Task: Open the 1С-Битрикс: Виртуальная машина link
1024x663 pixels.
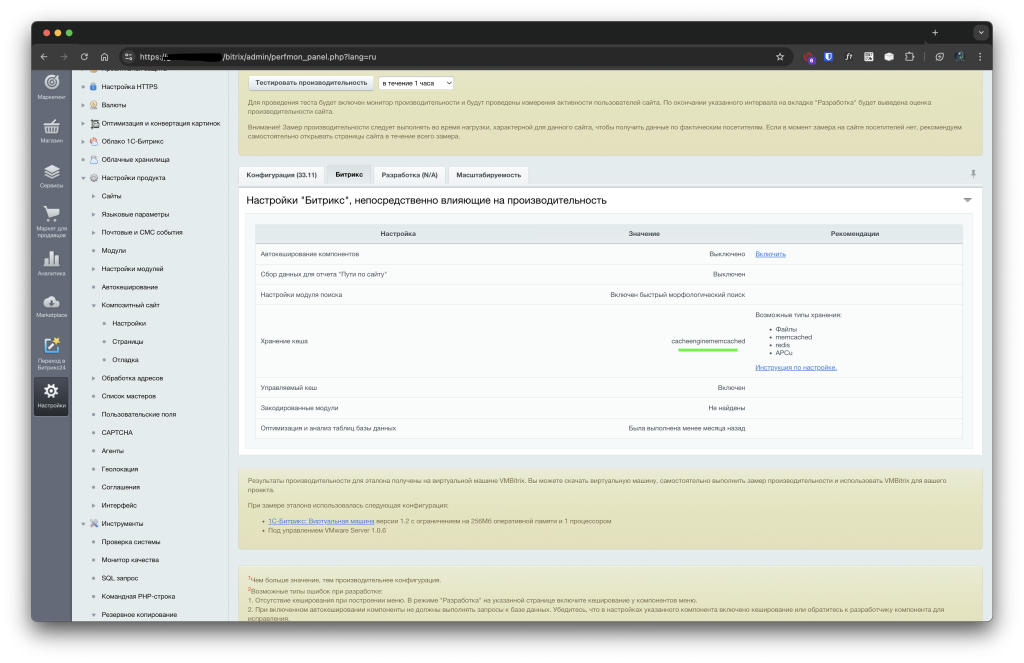Action: click(321, 521)
